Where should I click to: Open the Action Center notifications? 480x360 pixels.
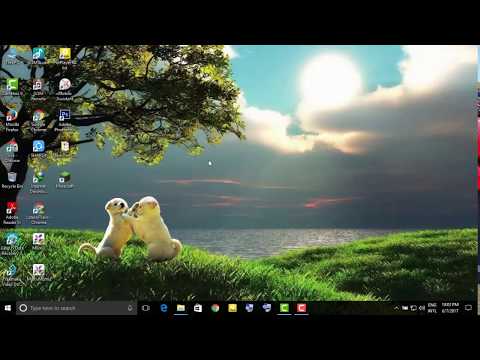[468, 308]
